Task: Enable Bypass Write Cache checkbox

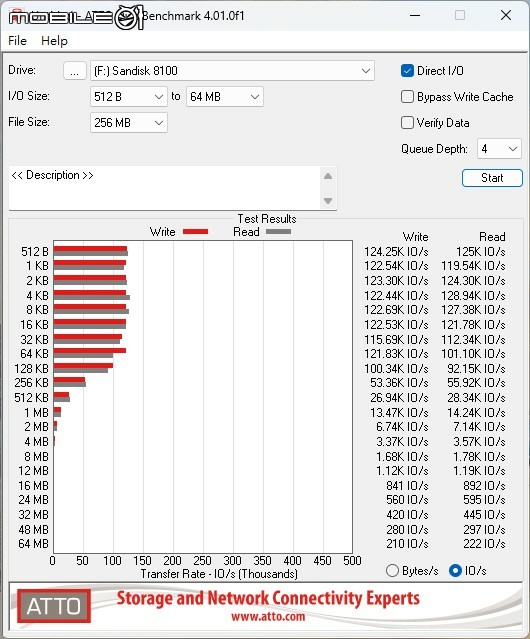Action: (407, 97)
